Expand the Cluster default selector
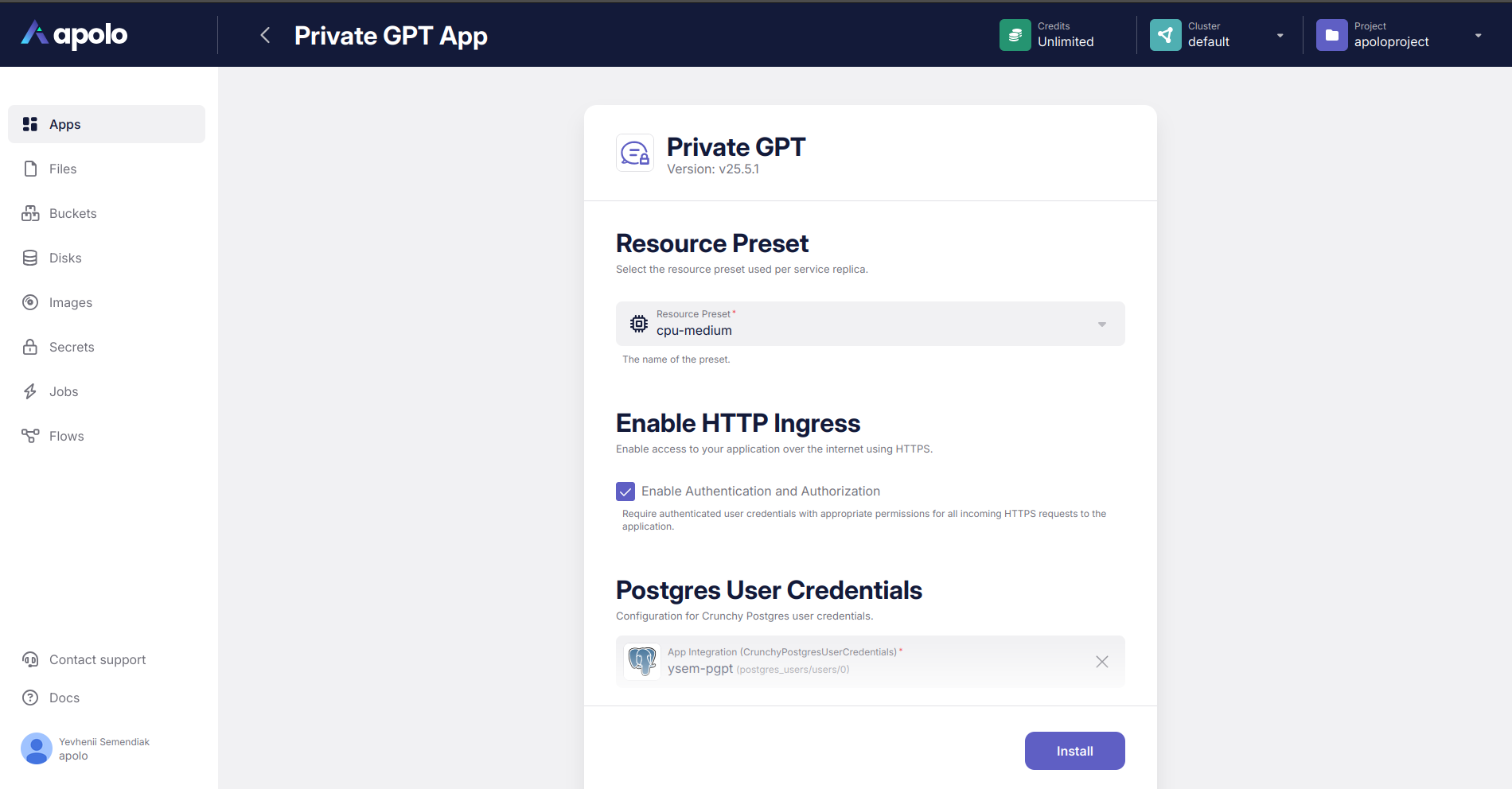Image resolution: width=1512 pixels, height=789 pixels. 1280,36
